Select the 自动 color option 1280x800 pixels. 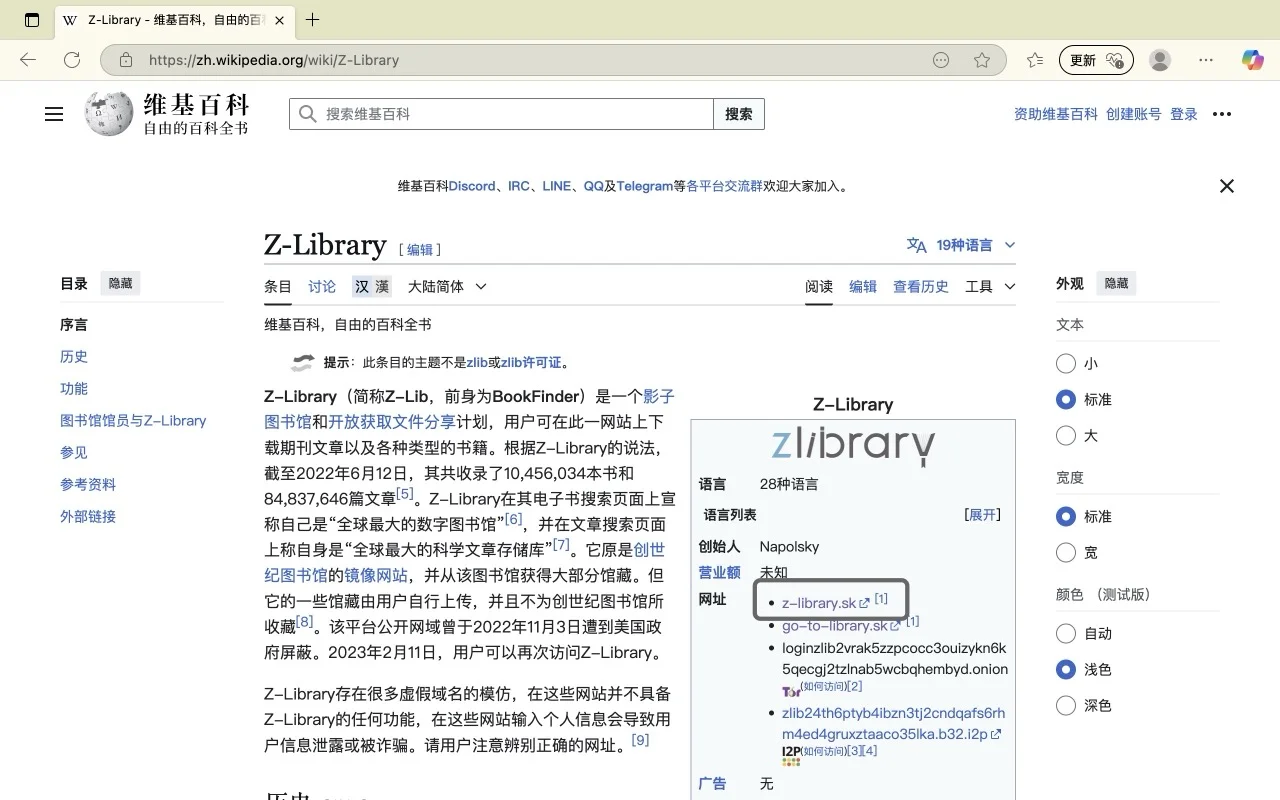click(x=1066, y=634)
